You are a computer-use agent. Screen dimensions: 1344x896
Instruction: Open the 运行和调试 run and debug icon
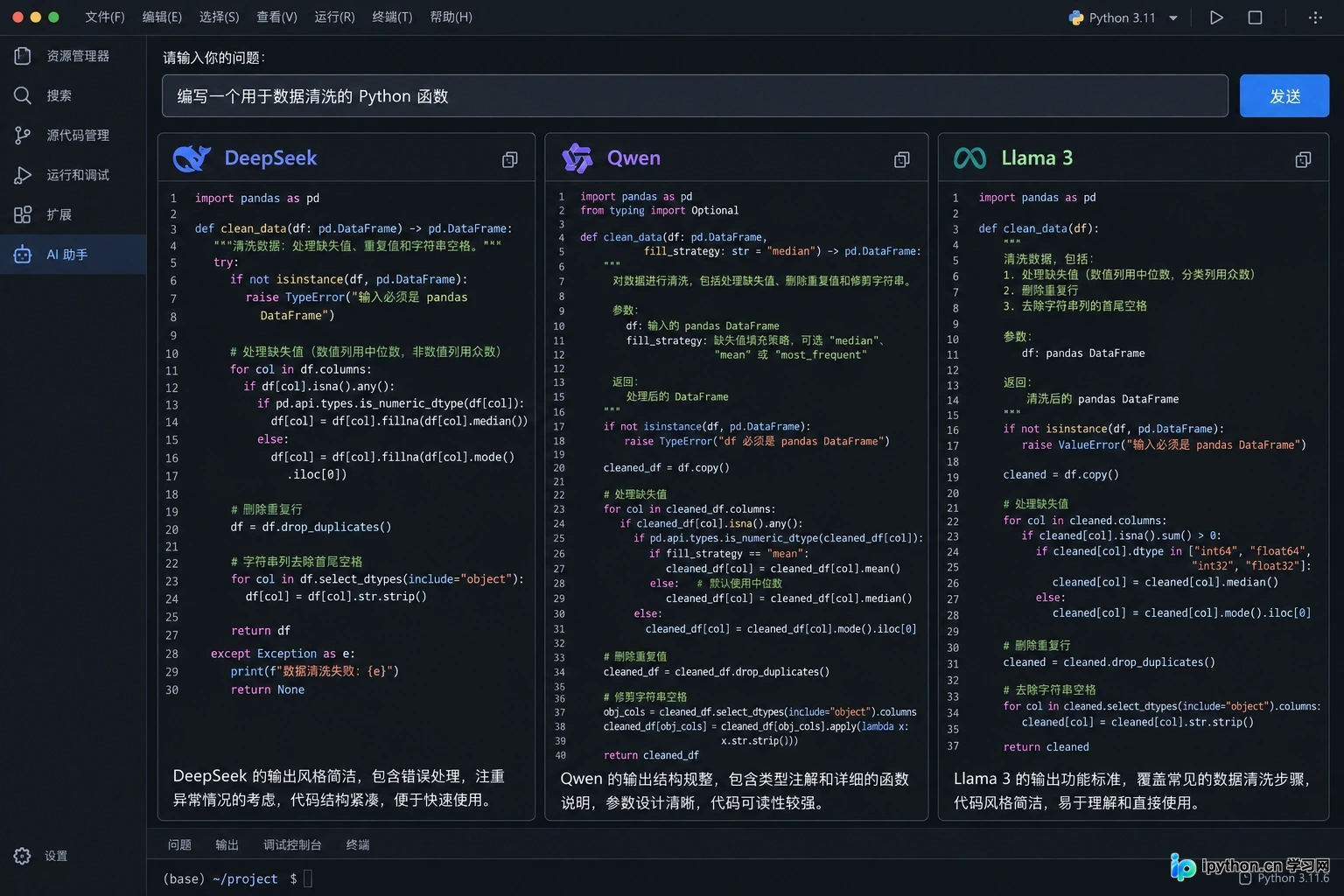23,175
